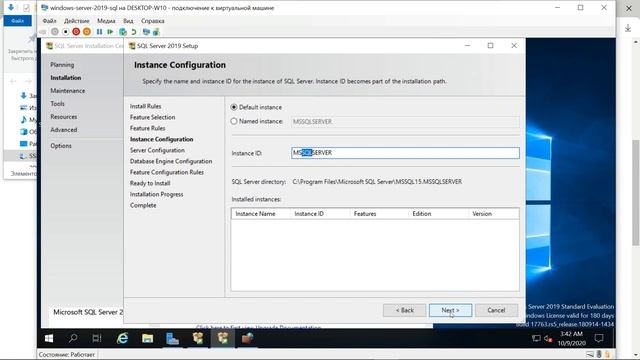Click the grey Start (power) toolbar icon

55,32
